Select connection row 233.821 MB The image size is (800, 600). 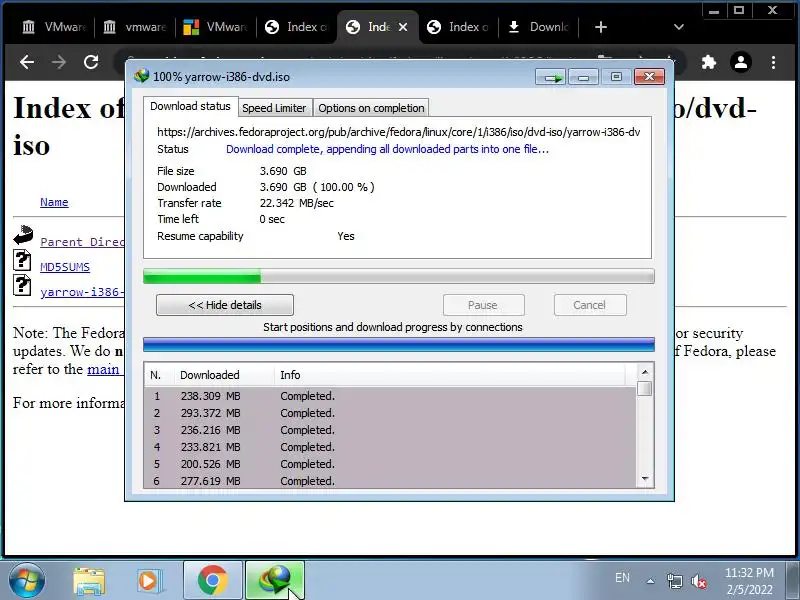coord(390,447)
